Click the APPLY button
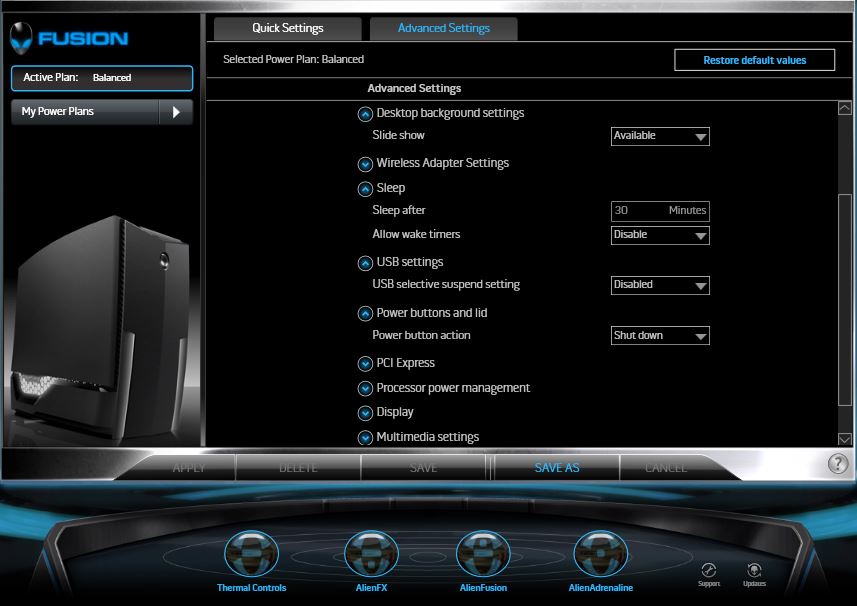Viewport: 857px width, 606px height. coord(189,468)
